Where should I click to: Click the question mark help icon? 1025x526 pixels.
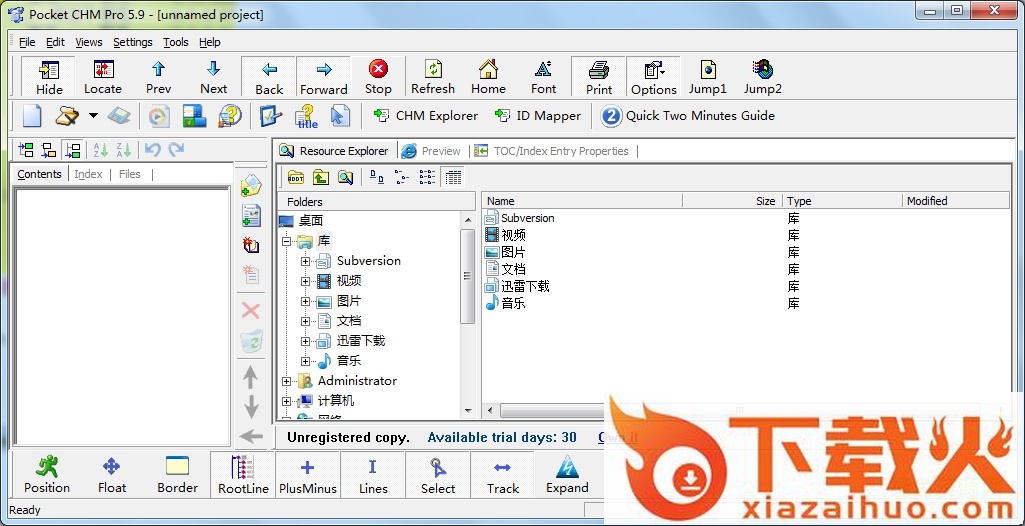[x=229, y=116]
